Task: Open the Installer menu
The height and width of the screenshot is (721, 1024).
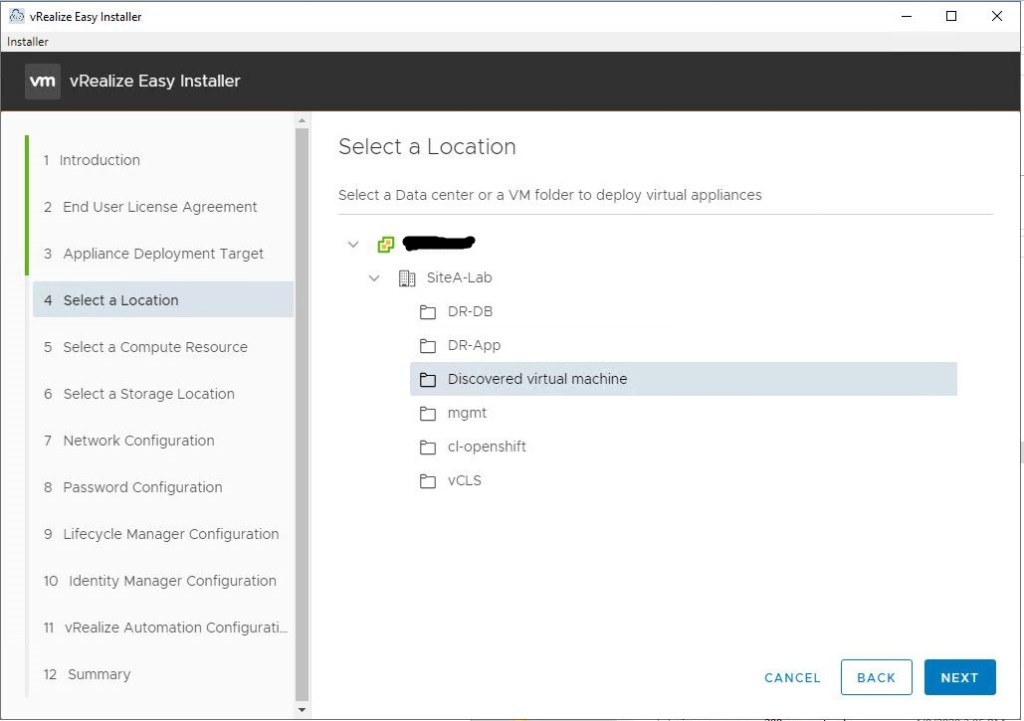Action: click(28, 42)
